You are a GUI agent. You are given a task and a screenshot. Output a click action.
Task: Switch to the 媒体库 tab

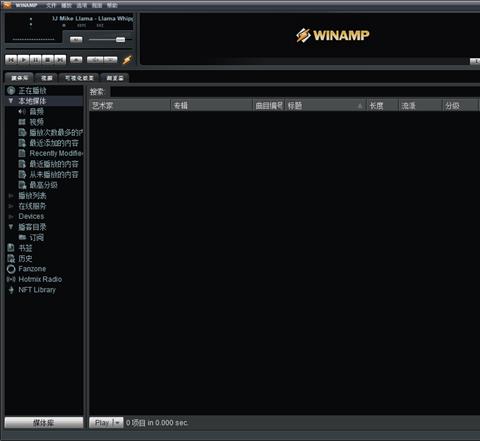pos(19,78)
